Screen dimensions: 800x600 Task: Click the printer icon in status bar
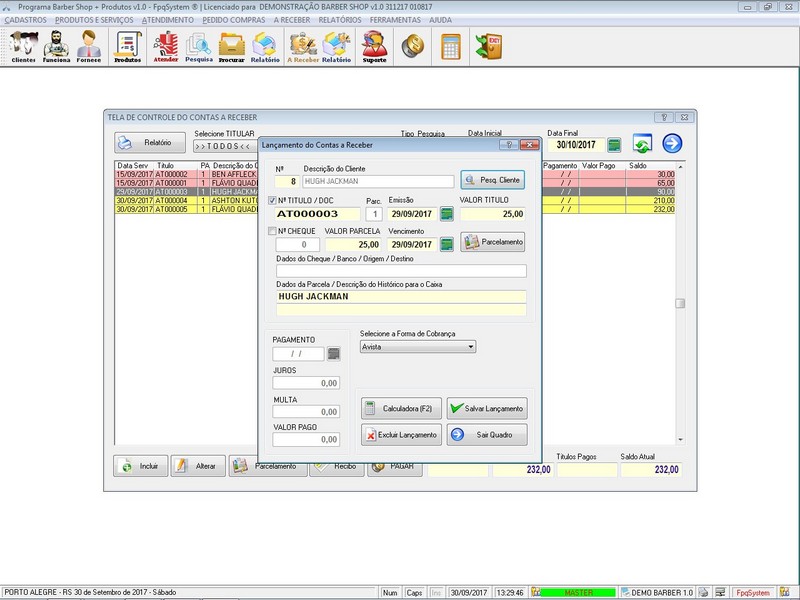[704, 592]
